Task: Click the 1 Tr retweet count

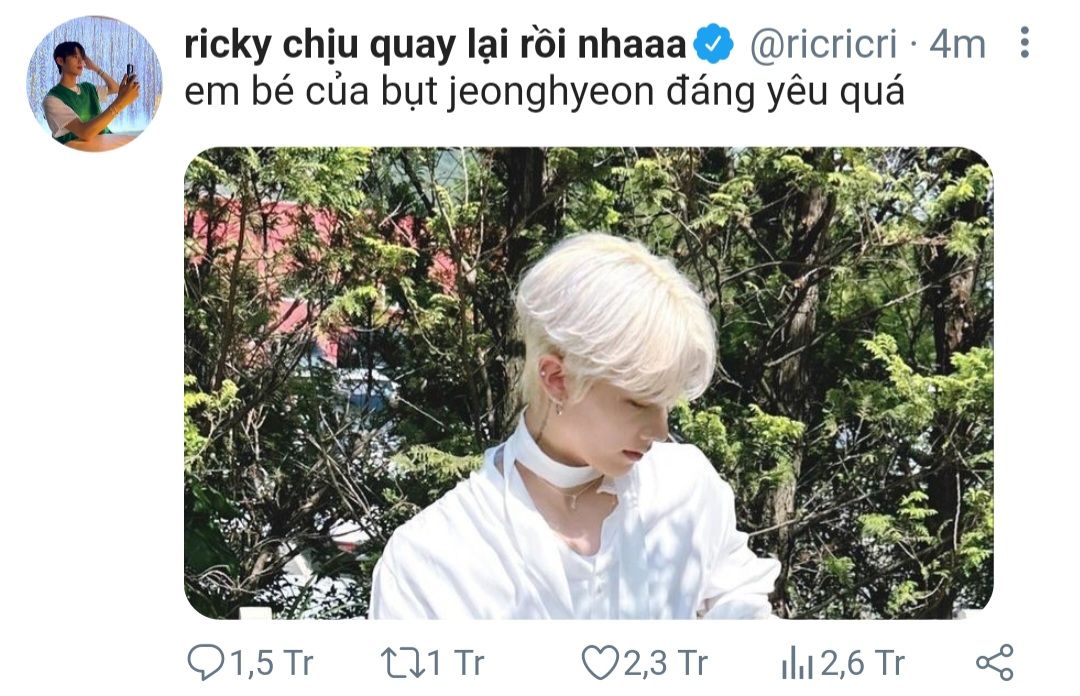Action: (456, 664)
